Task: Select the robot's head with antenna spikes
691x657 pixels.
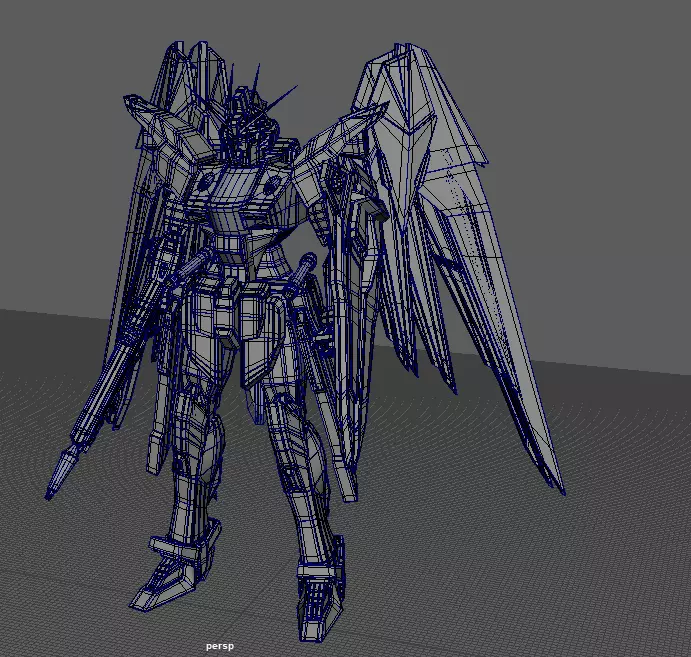Action: (x=250, y=121)
